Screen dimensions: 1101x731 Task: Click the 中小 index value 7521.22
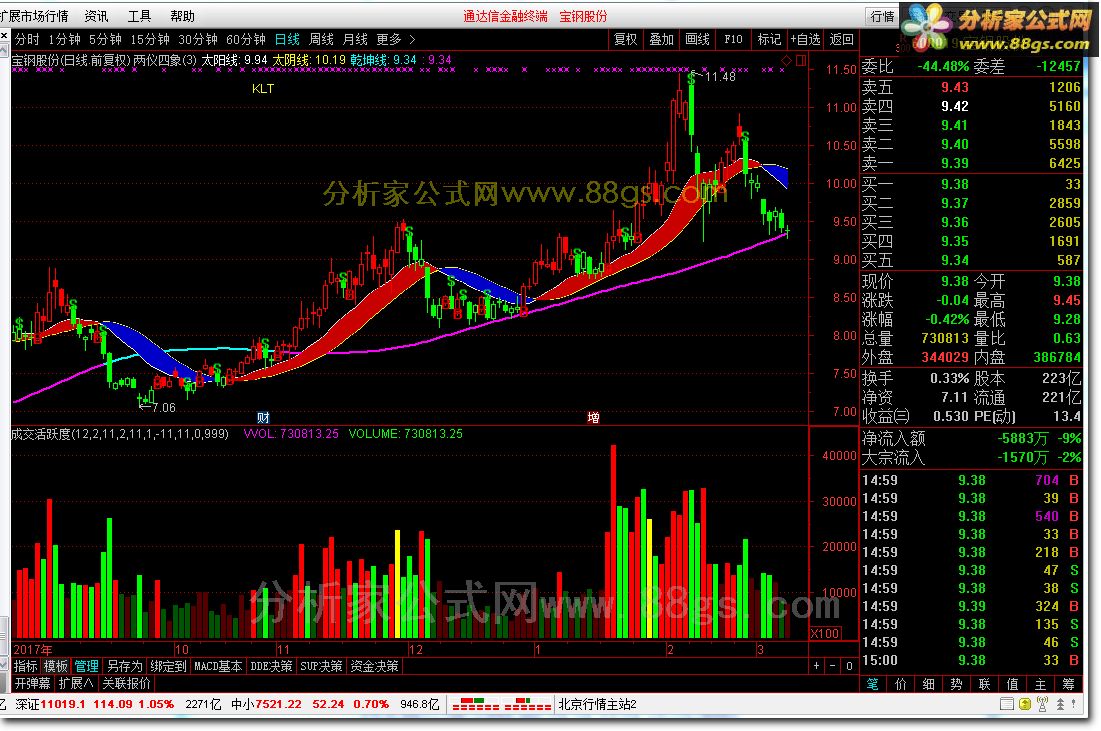[278, 704]
